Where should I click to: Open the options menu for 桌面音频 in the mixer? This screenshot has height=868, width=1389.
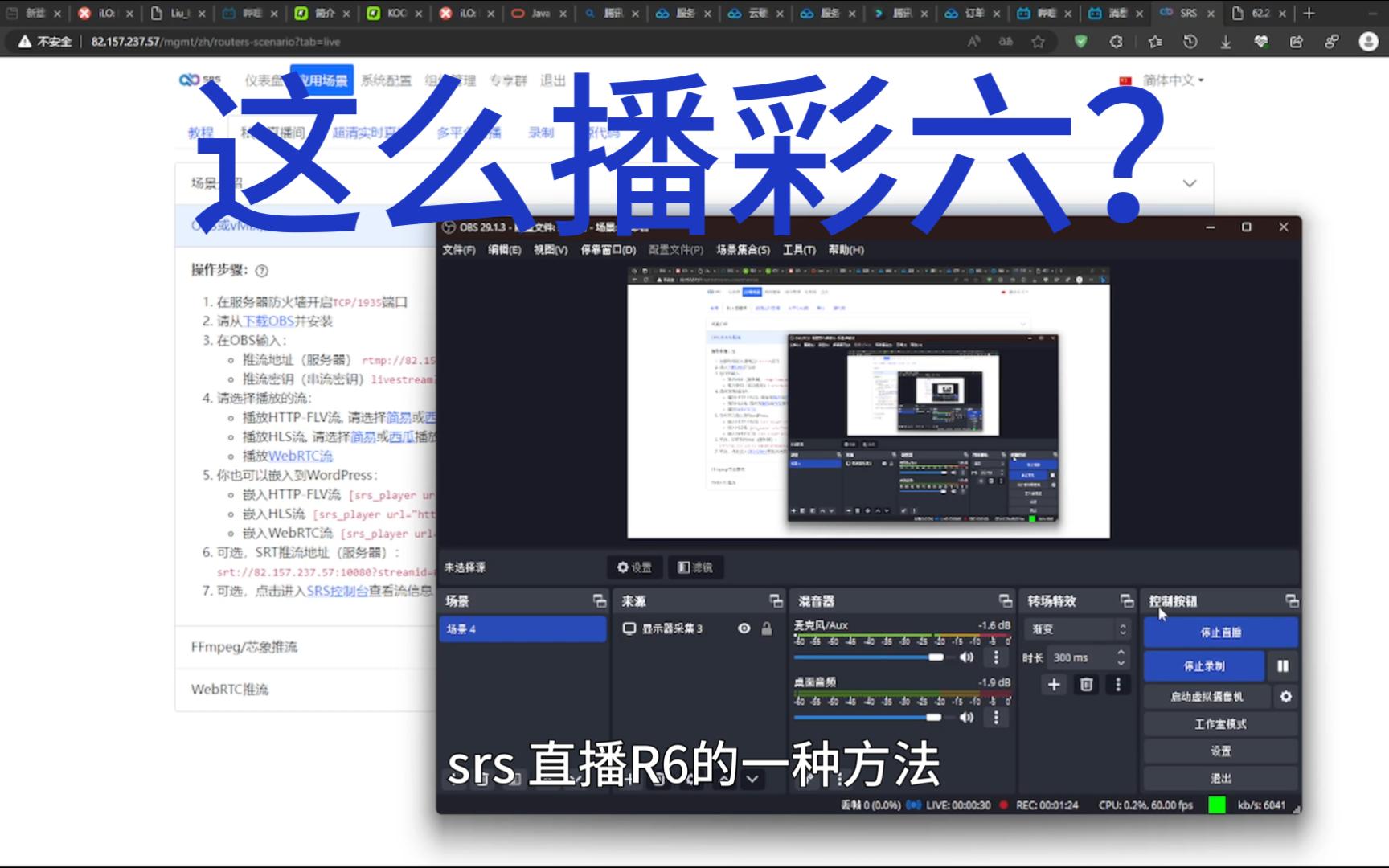click(996, 717)
